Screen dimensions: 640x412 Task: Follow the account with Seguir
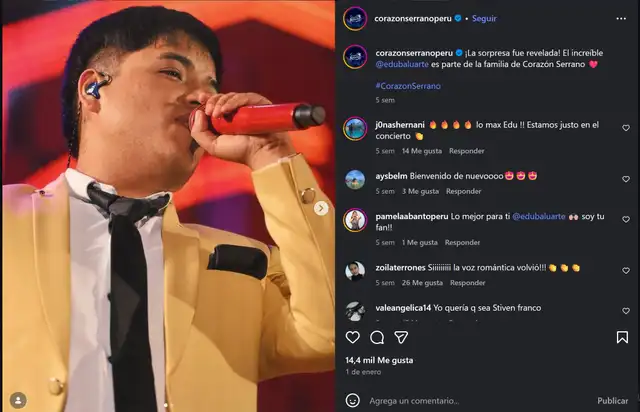(x=485, y=18)
